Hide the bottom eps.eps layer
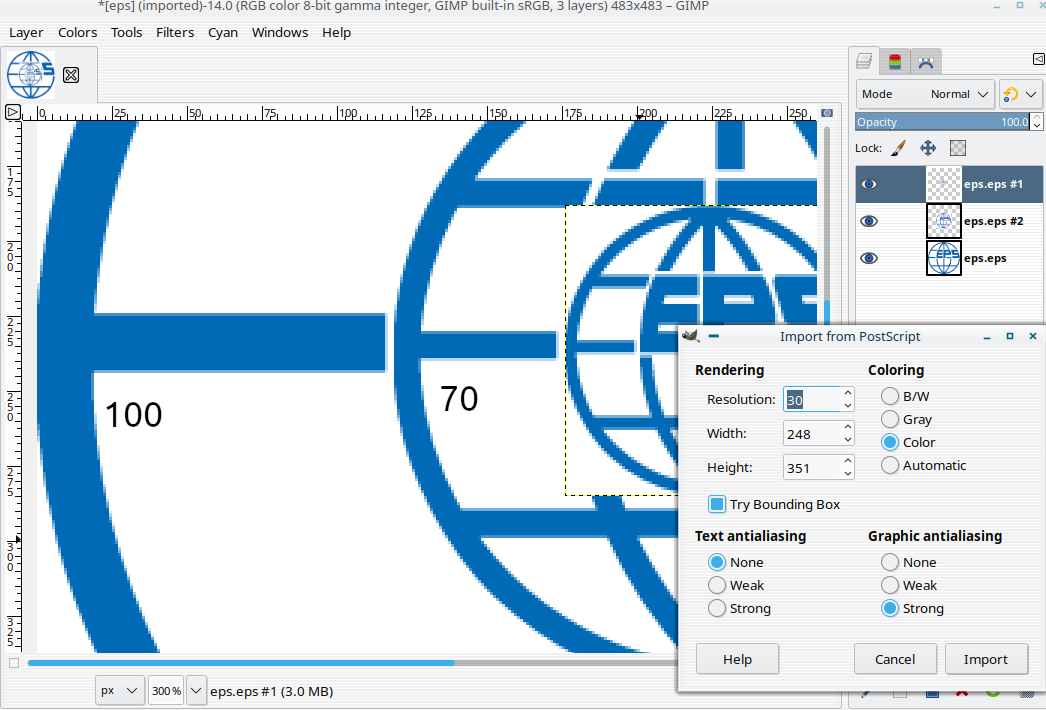 tap(869, 258)
